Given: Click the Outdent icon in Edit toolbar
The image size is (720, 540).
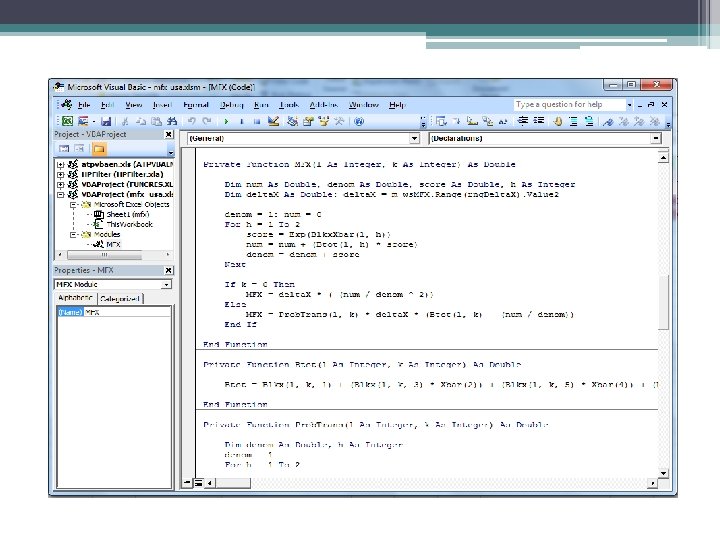Looking at the screenshot, I should (539, 121).
